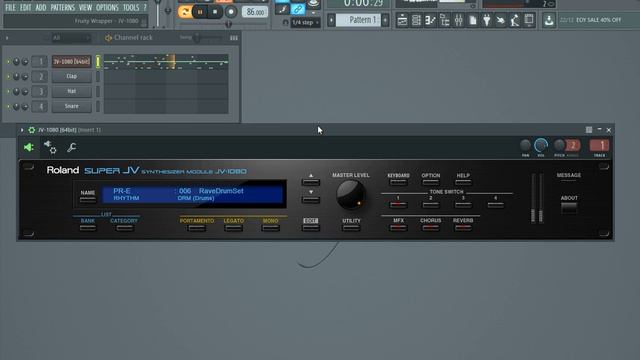This screenshot has width=640, height=360.
Task: Adjust the Swing slider in Channel rack
Action: point(197,38)
